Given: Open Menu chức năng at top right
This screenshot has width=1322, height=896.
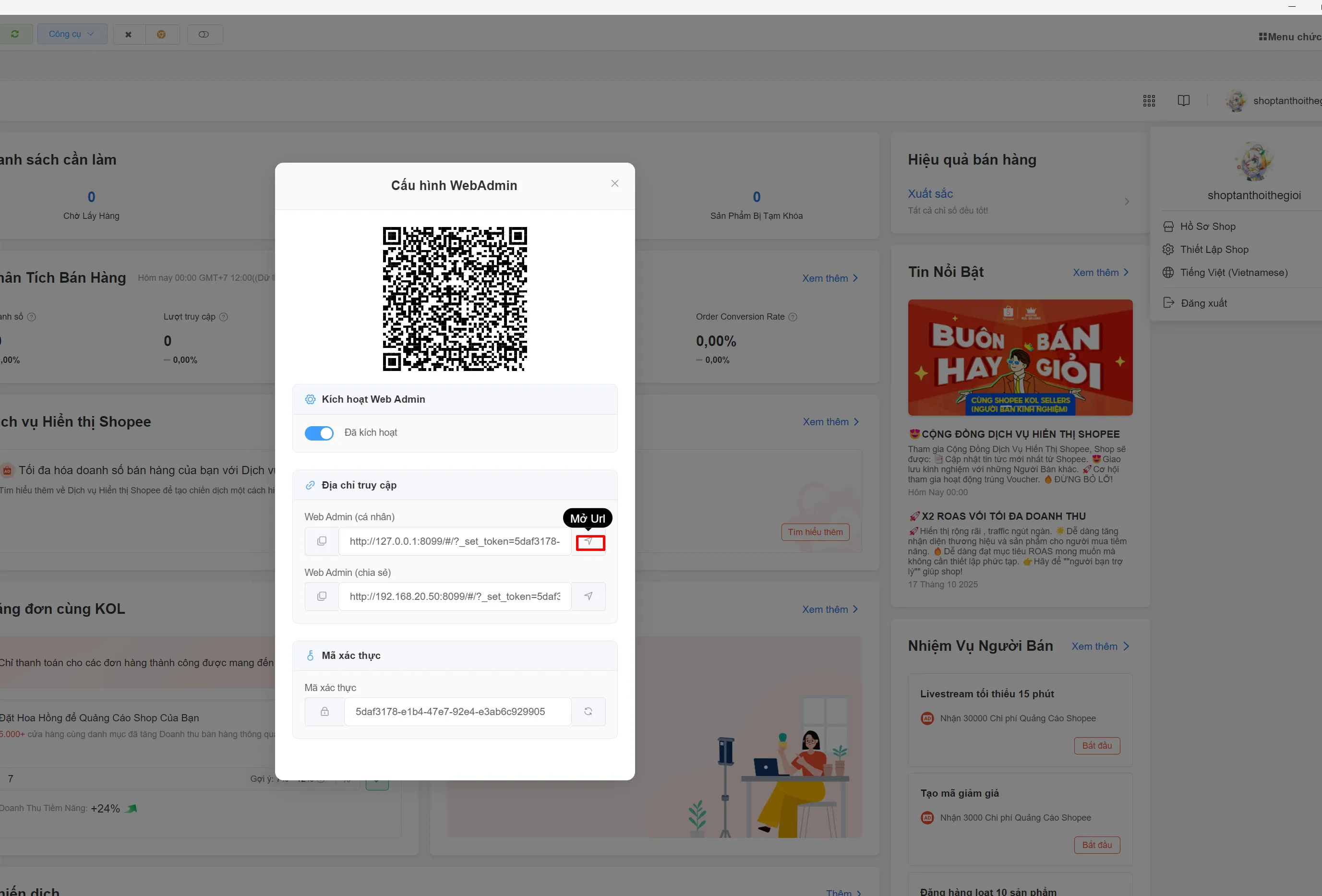Looking at the screenshot, I should coord(1290,36).
